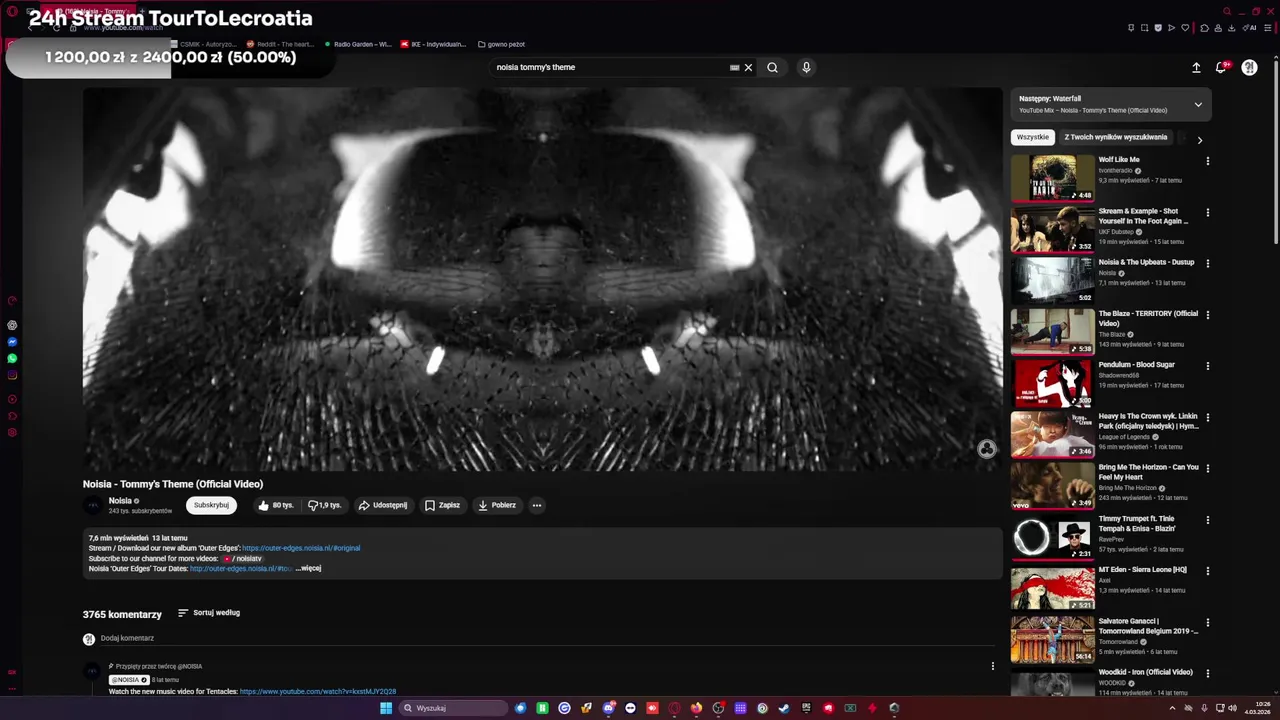Save the video with Zapisz
The width and height of the screenshot is (1280, 720).
pos(442,505)
